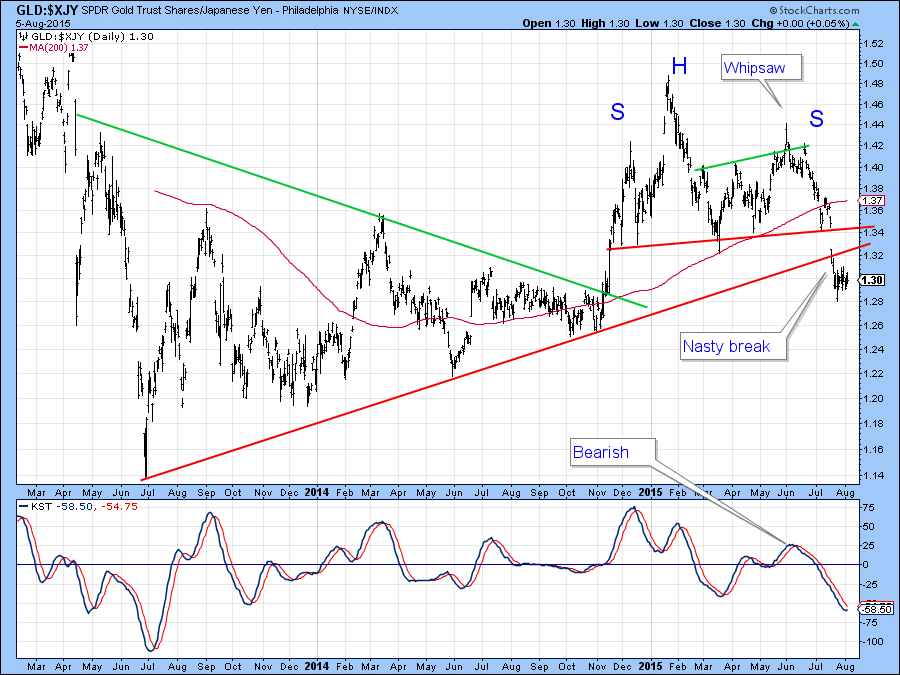Click the Nasty break annotation box

click(x=732, y=346)
